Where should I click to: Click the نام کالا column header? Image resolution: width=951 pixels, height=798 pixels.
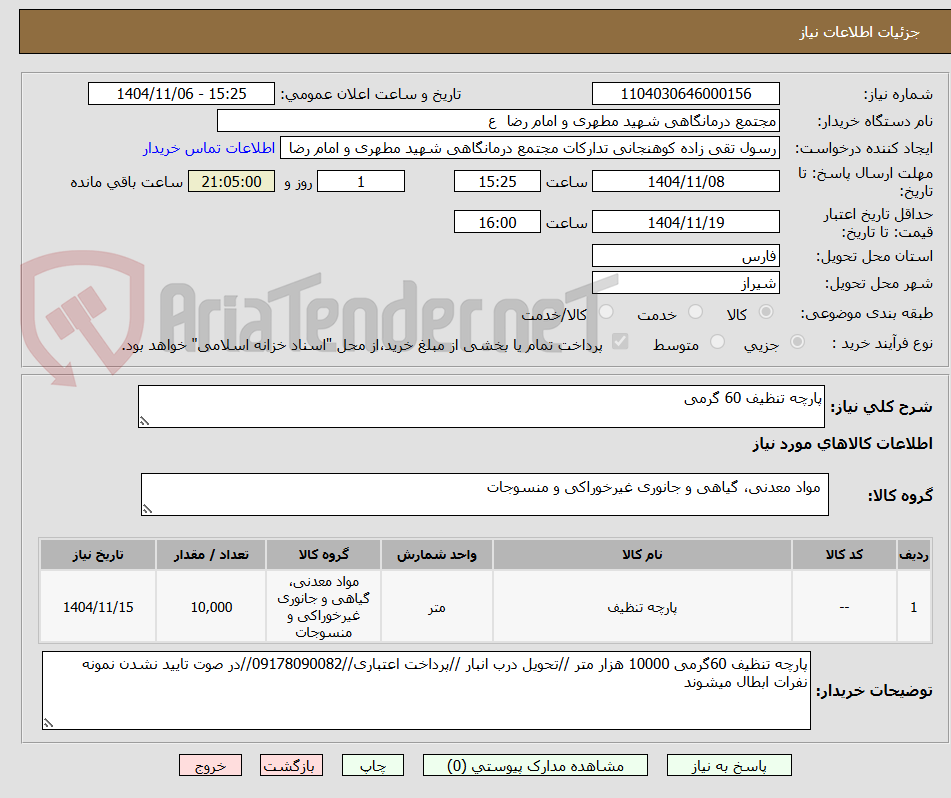642,555
